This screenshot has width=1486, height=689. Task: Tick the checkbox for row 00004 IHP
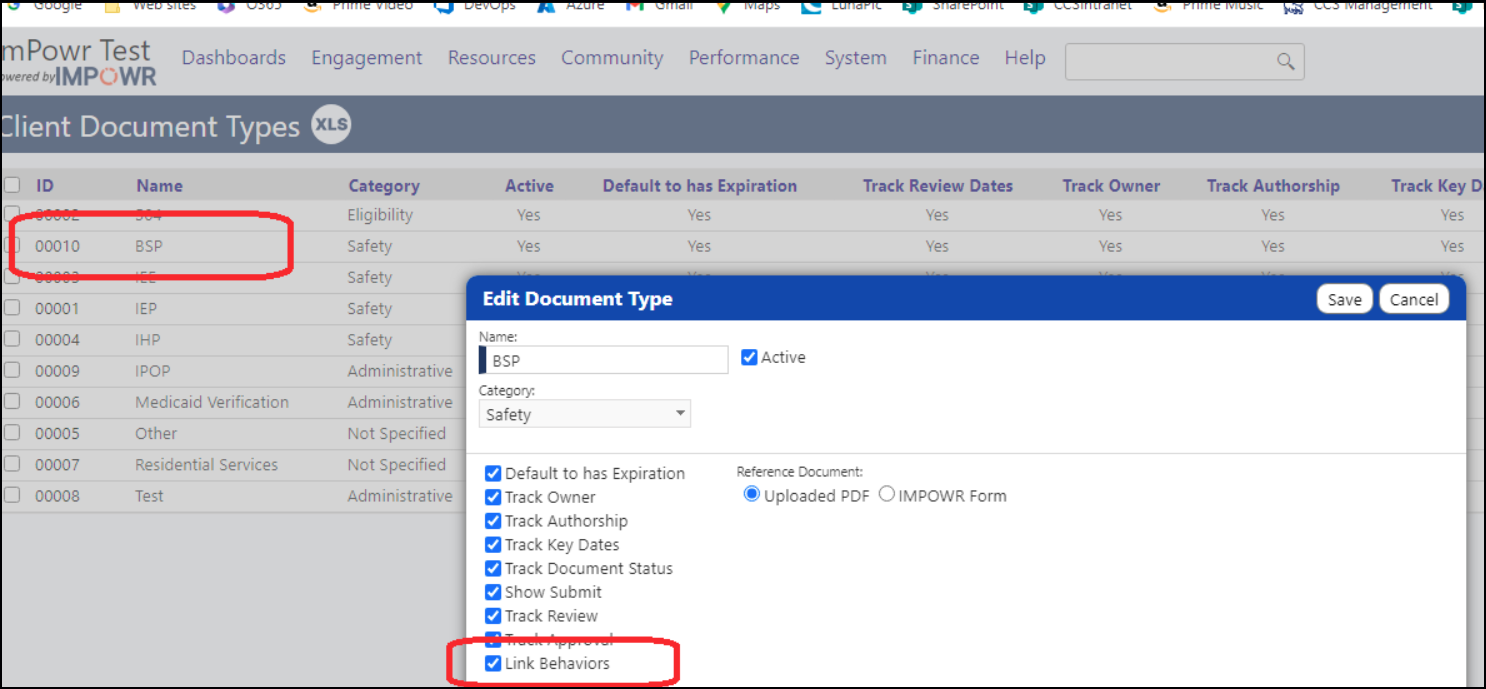[x=12, y=339]
